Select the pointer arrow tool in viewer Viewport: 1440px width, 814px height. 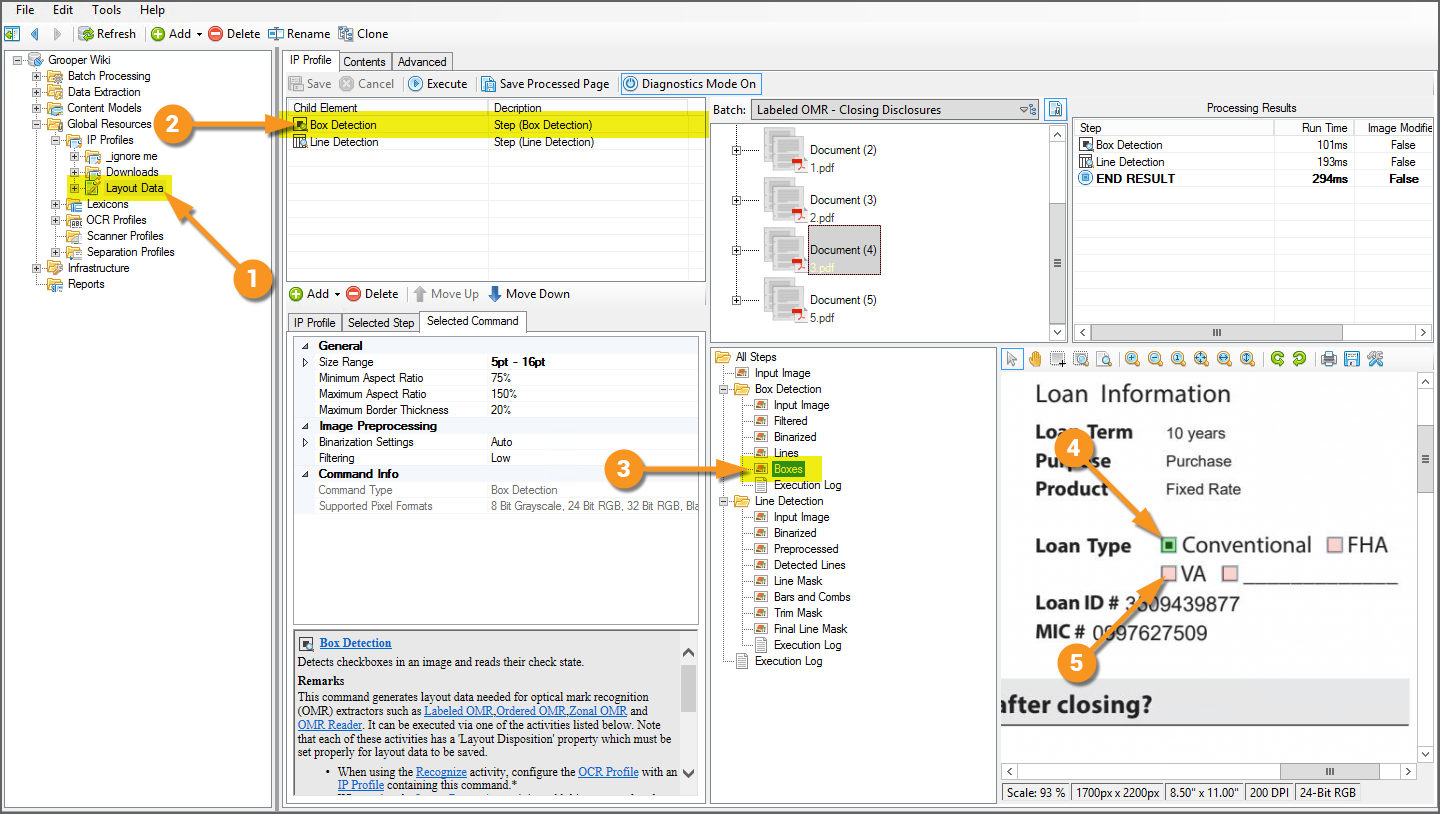(x=1012, y=359)
